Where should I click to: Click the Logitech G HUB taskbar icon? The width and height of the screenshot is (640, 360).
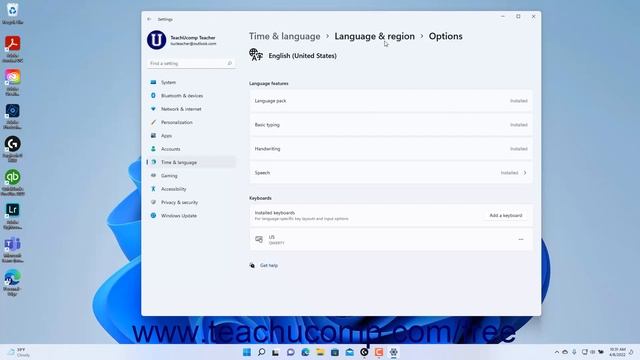click(364, 352)
